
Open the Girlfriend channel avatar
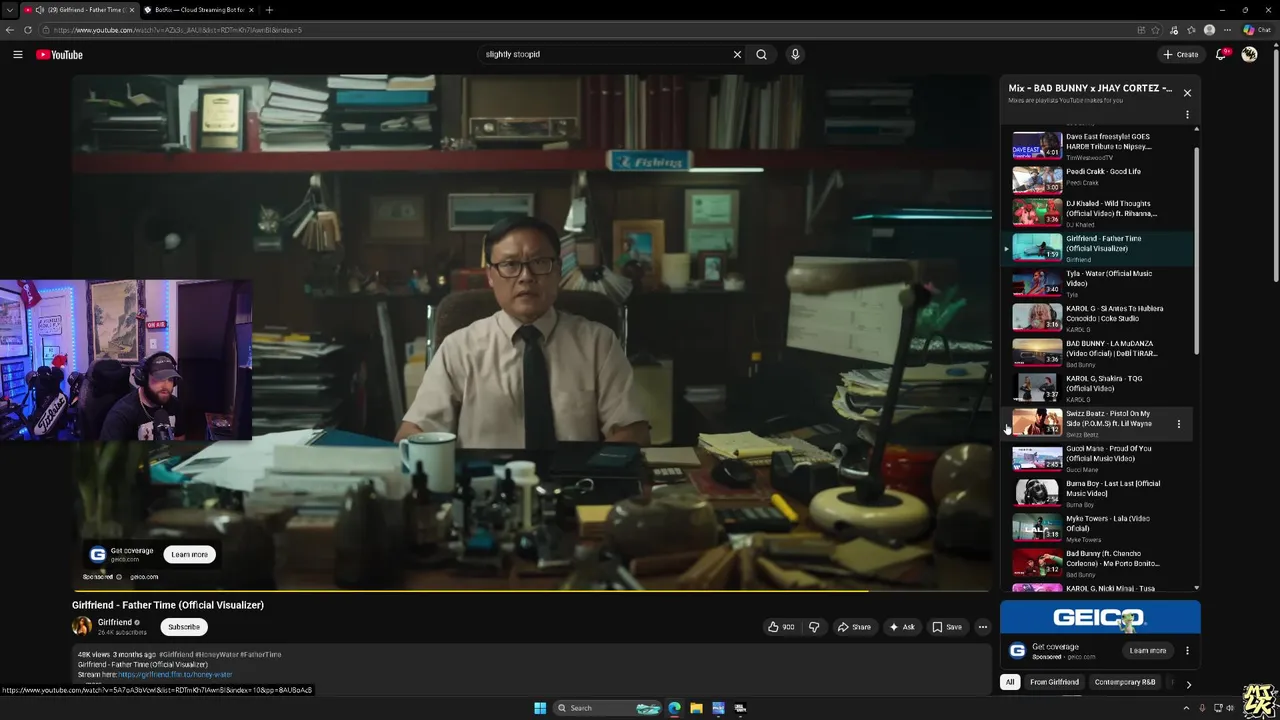tap(81, 626)
